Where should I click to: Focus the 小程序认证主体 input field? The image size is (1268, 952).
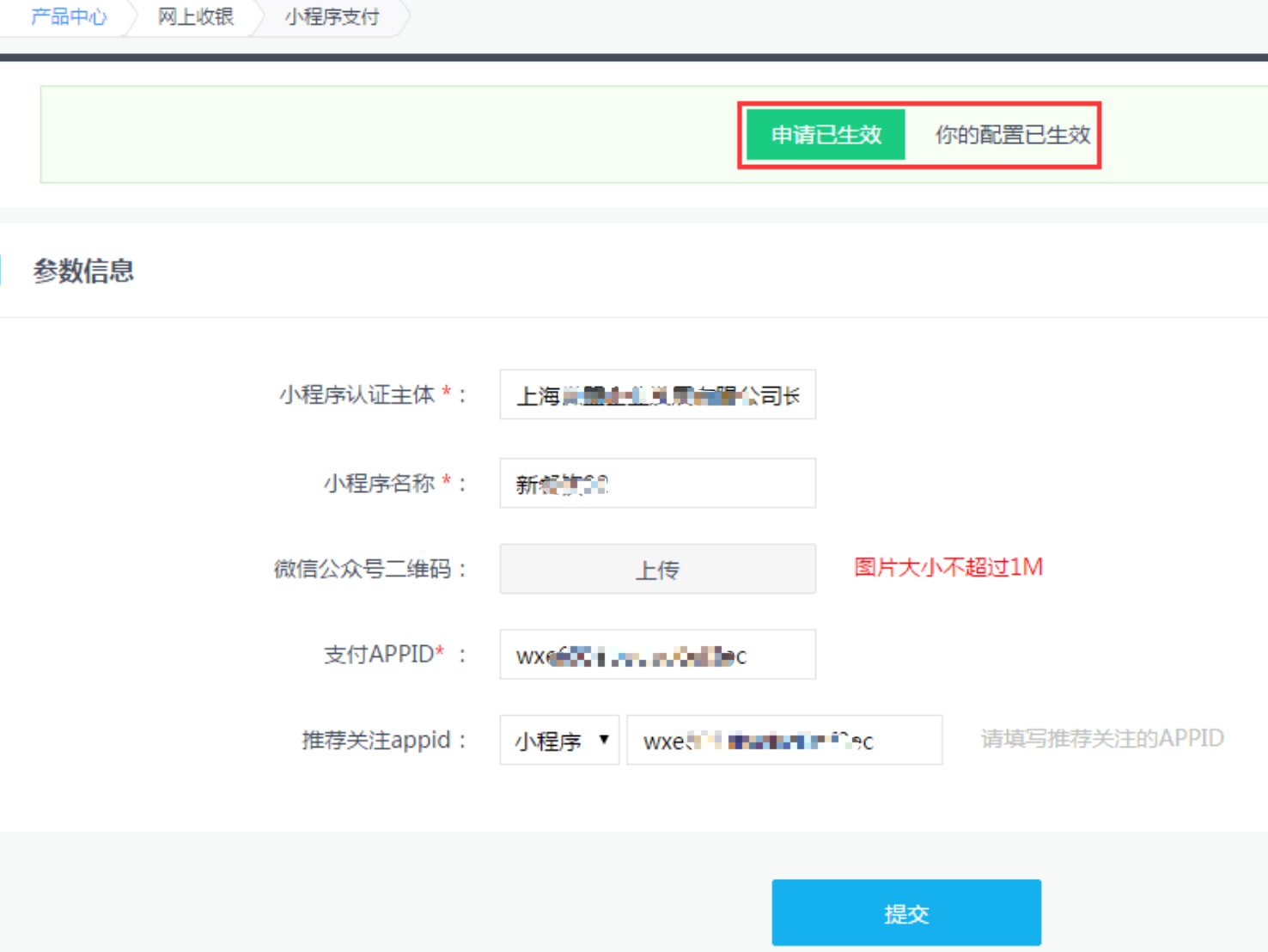(657, 395)
